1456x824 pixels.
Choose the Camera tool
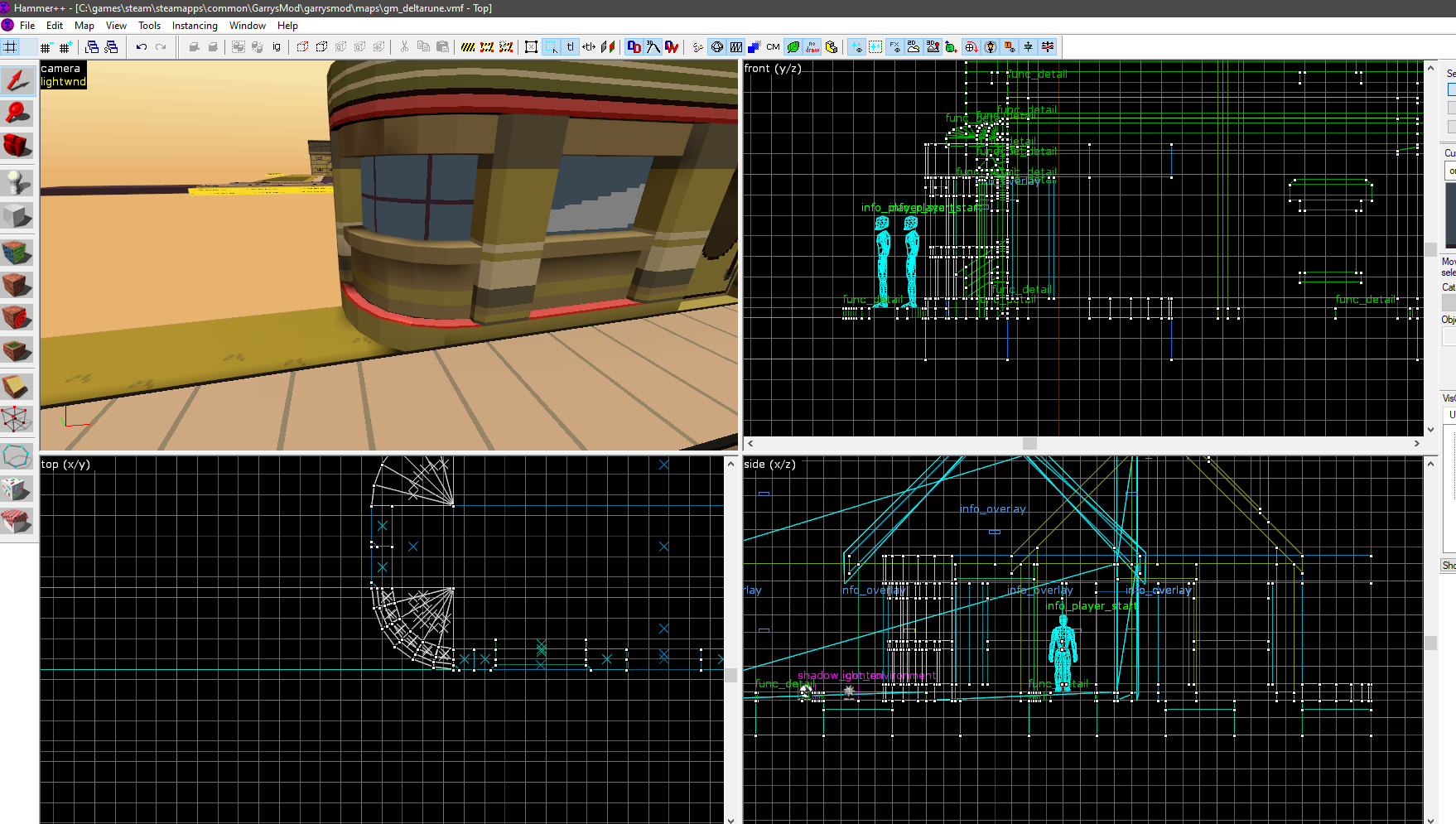pyautogui.click(x=17, y=146)
